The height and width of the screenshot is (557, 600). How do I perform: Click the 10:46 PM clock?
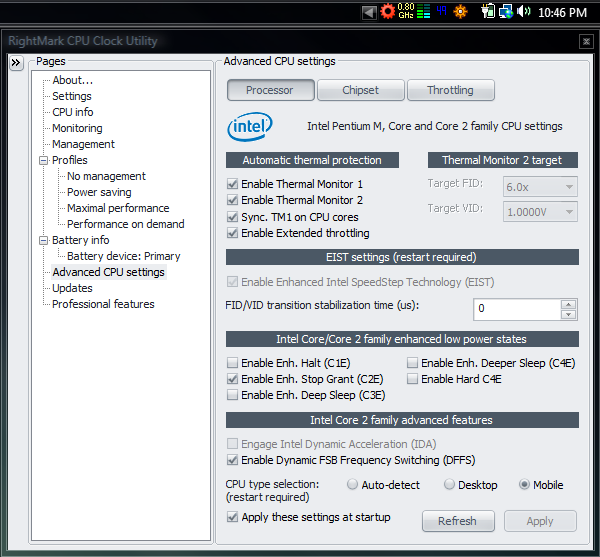(x=562, y=13)
